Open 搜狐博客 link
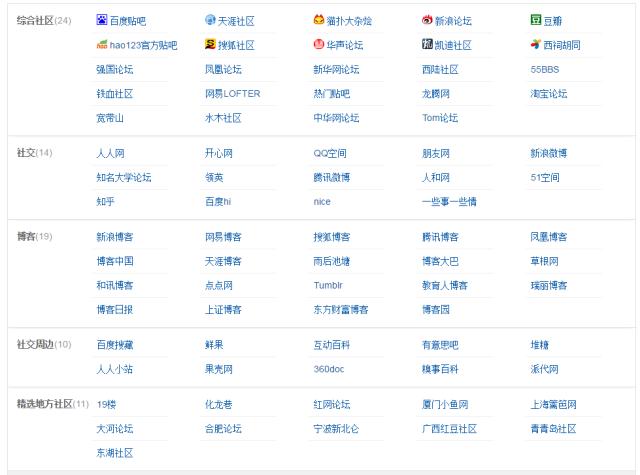Viewport: 640px width, 475px height. [x=332, y=237]
